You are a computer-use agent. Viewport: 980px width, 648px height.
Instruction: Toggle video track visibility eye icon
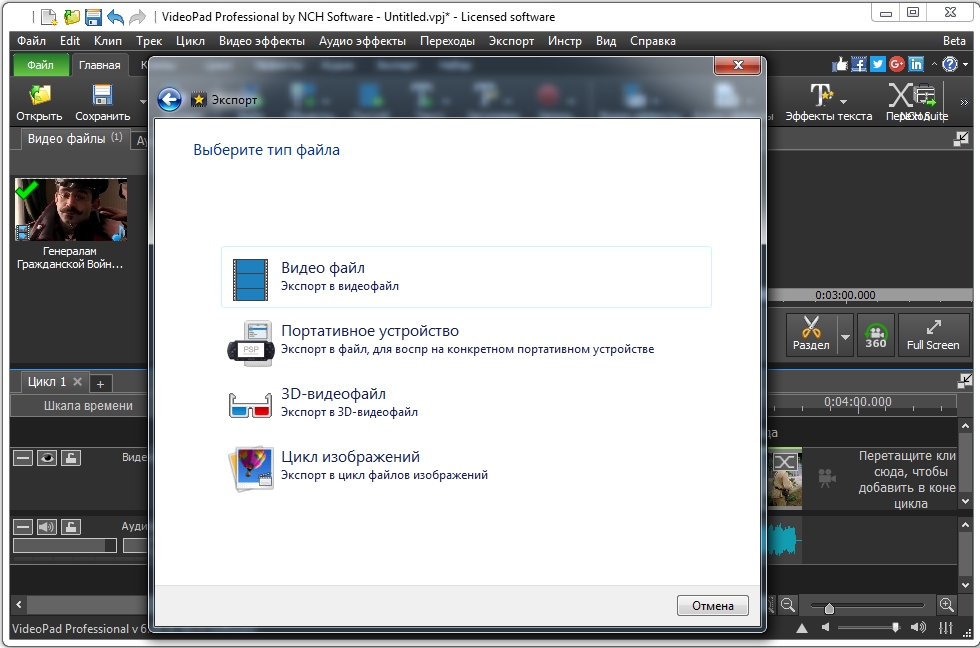pyautogui.click(x=47, y=458)
